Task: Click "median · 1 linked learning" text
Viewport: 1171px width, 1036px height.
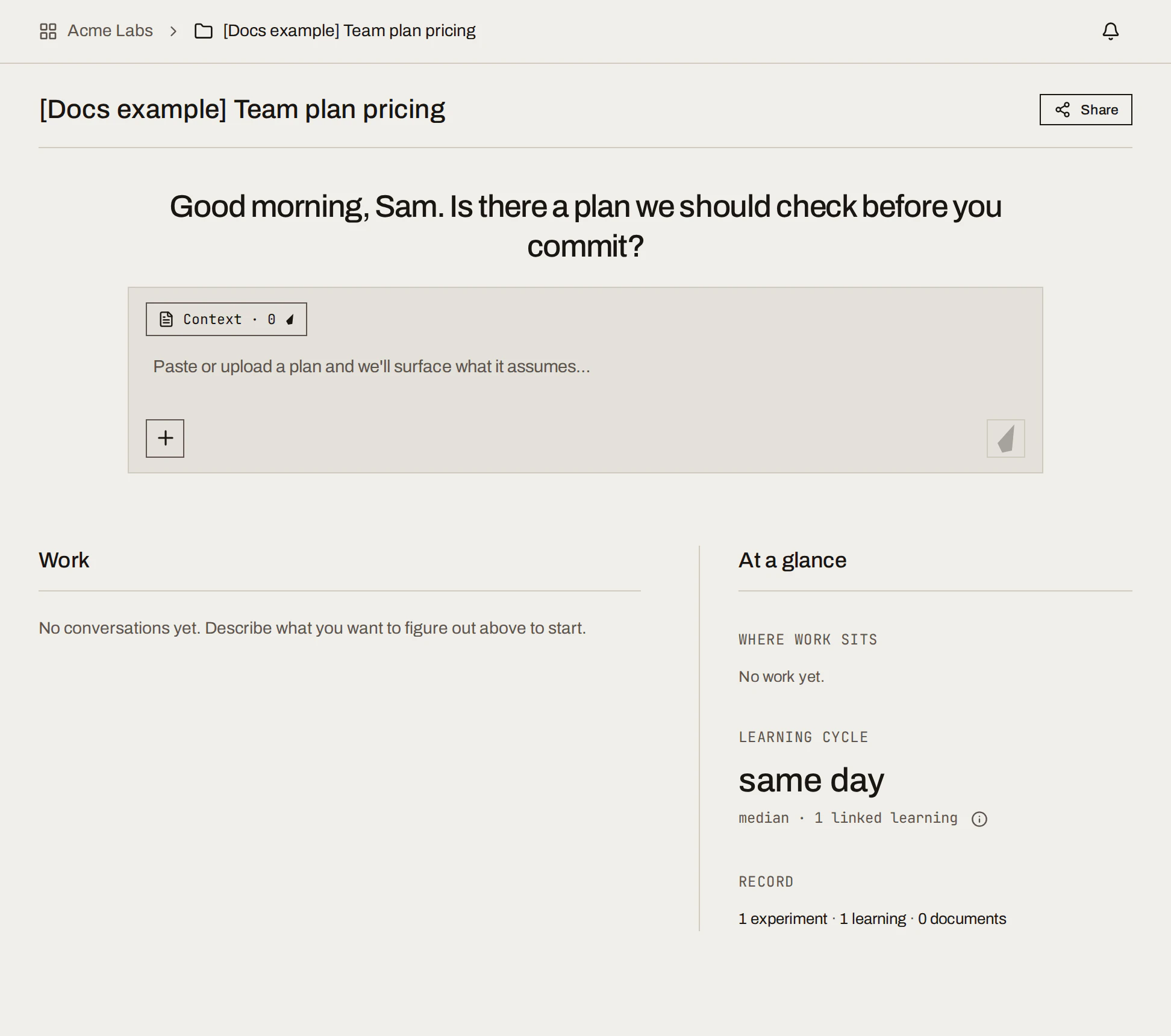Action: pos(848,818)
